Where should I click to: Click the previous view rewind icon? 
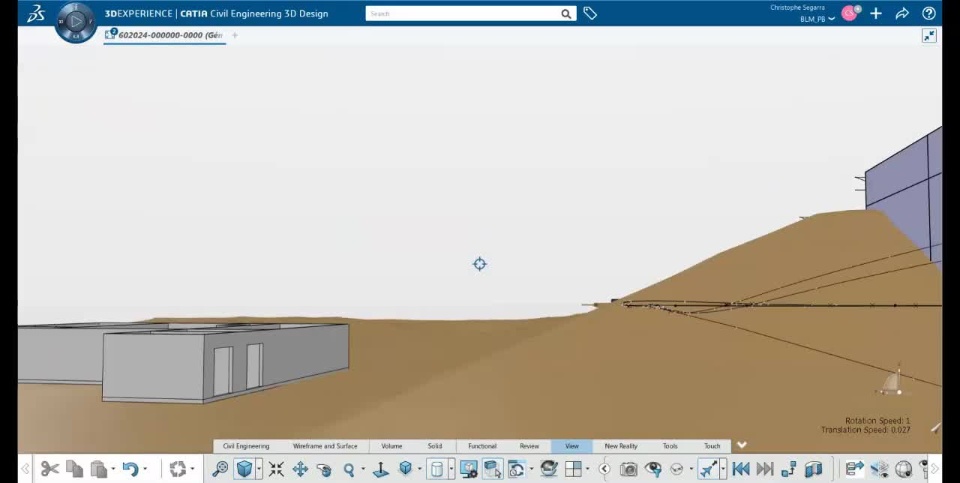[741, 470]
